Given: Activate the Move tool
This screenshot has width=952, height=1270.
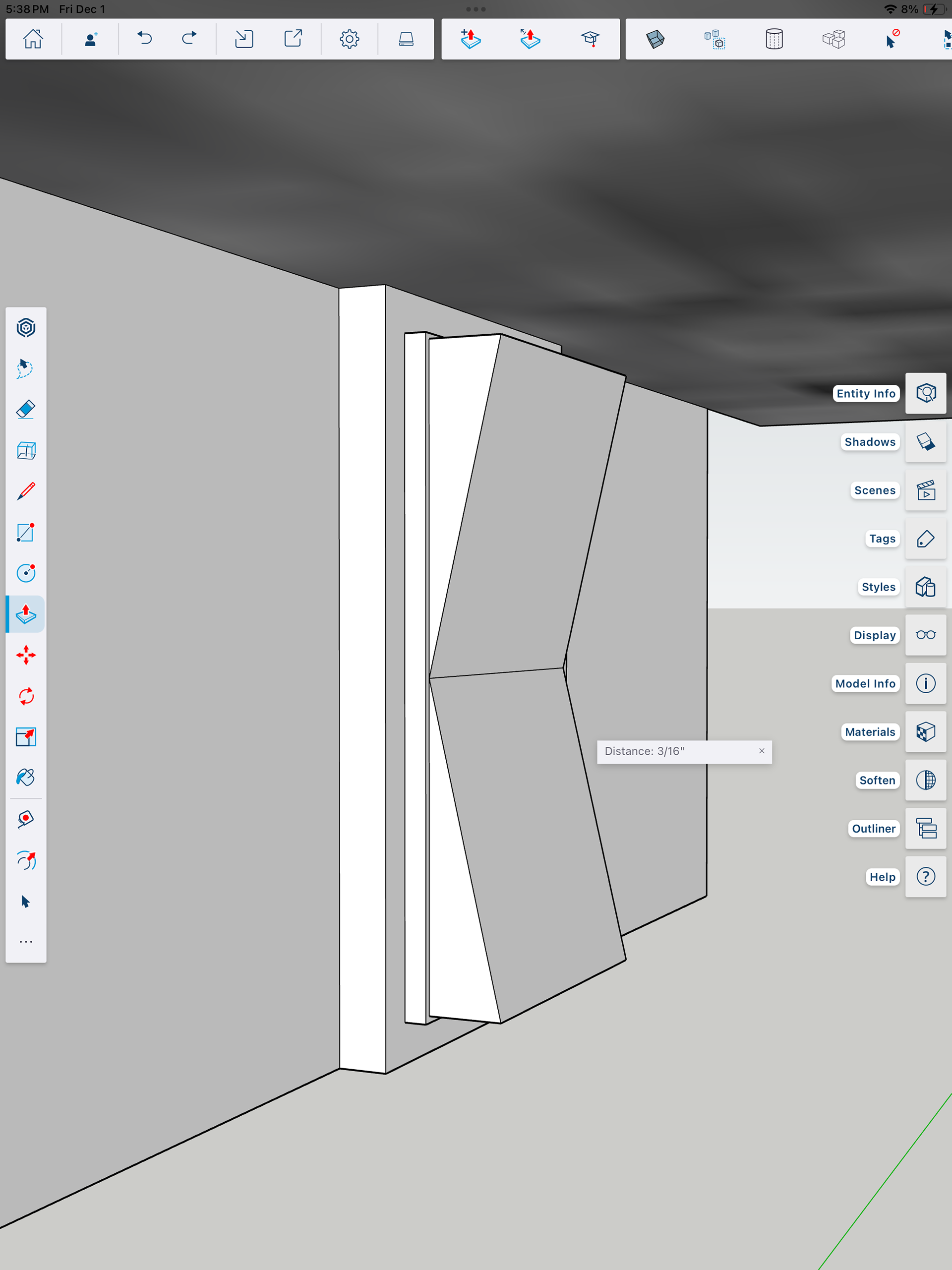Looking at the screenshot, I should [x=26, y=655].
